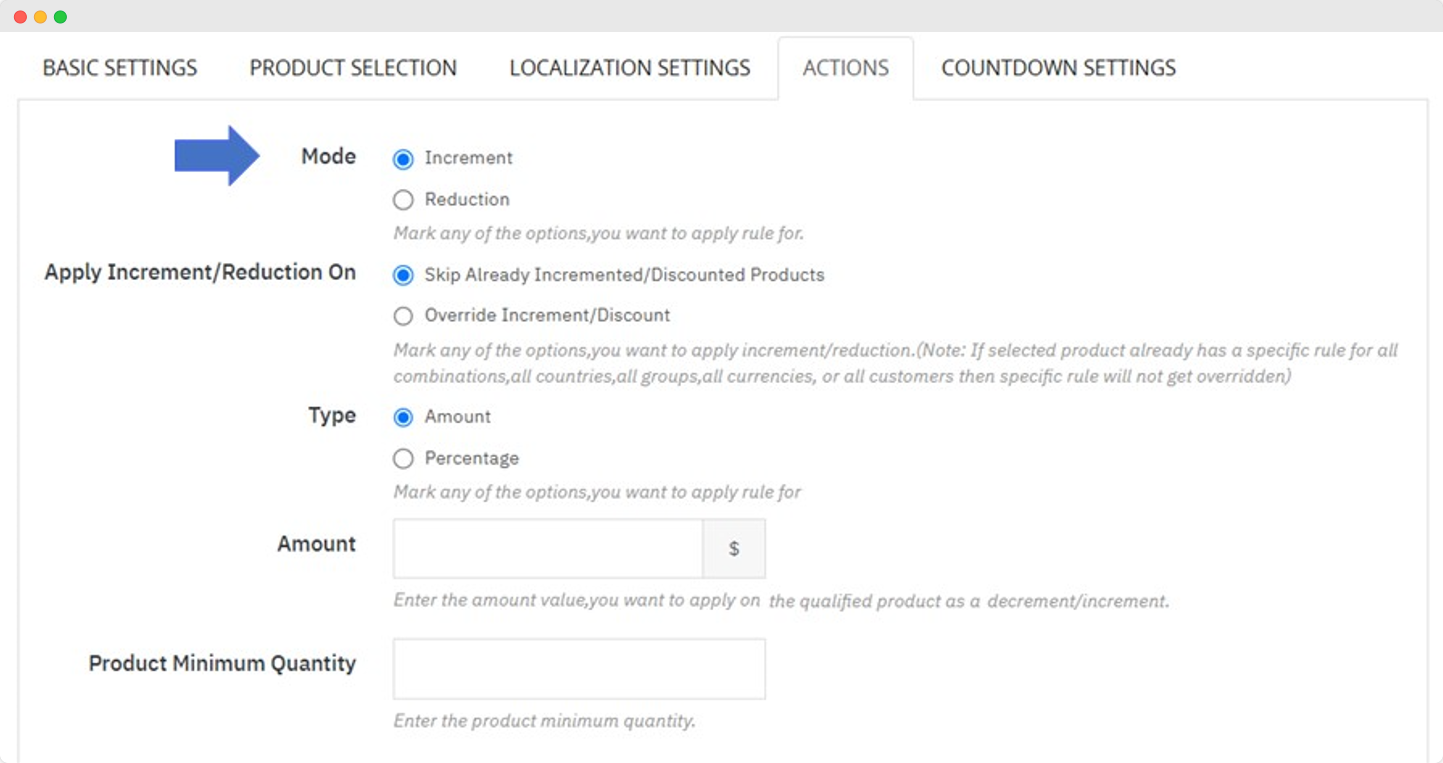This screenshot has width=1443, height=763.
Task: Select the Actions tab
Action: pyautogui.click(x=845, y=68)
